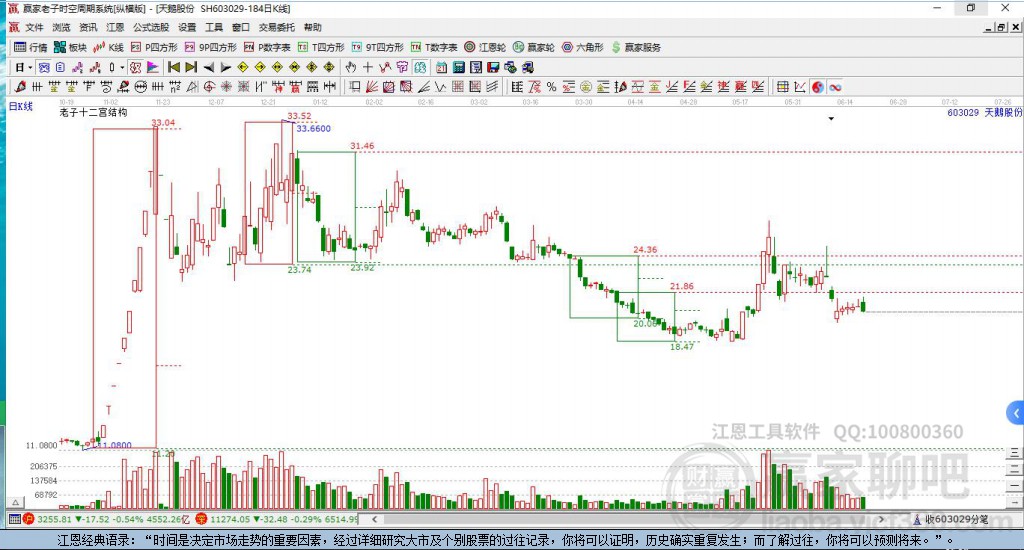Image resolution: width=1024 pixels, height=550 pixels.
Task: Open the 六角形 hexagon tool
Action: [x=583, y=47]
